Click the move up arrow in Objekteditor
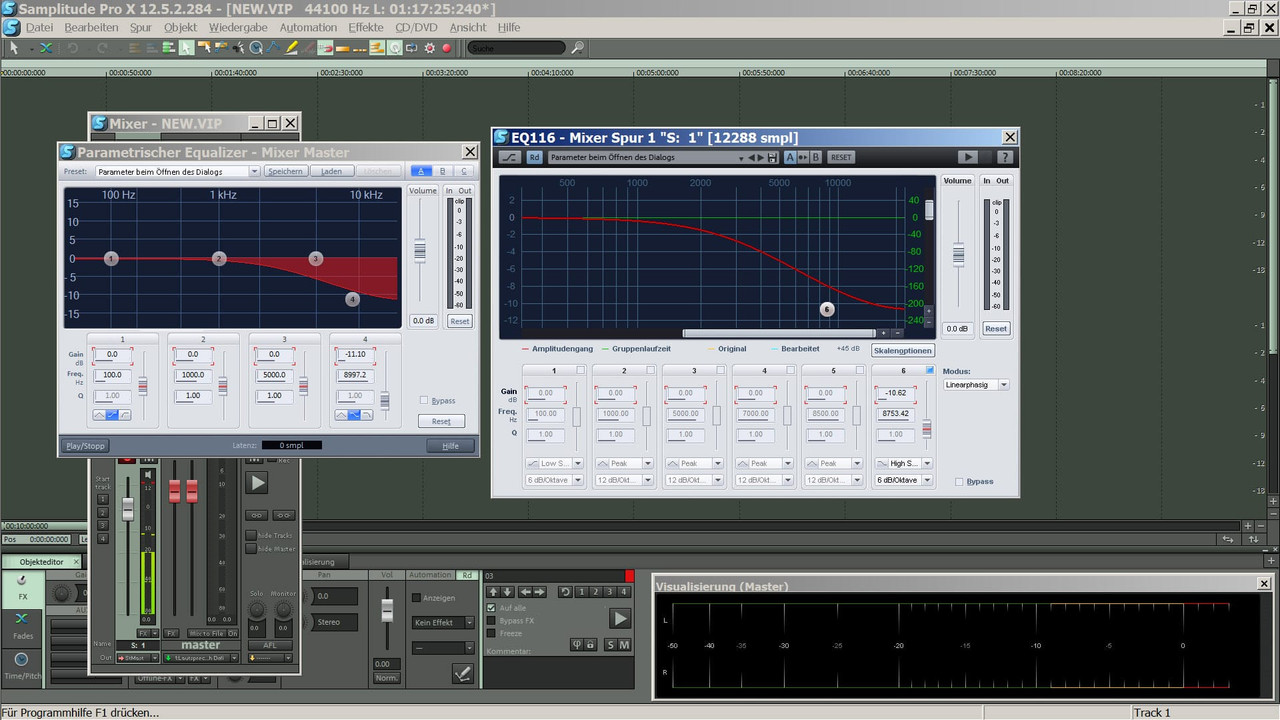Image resolution: width=1280 pixels, height=720 pixels. click(493, 592)
